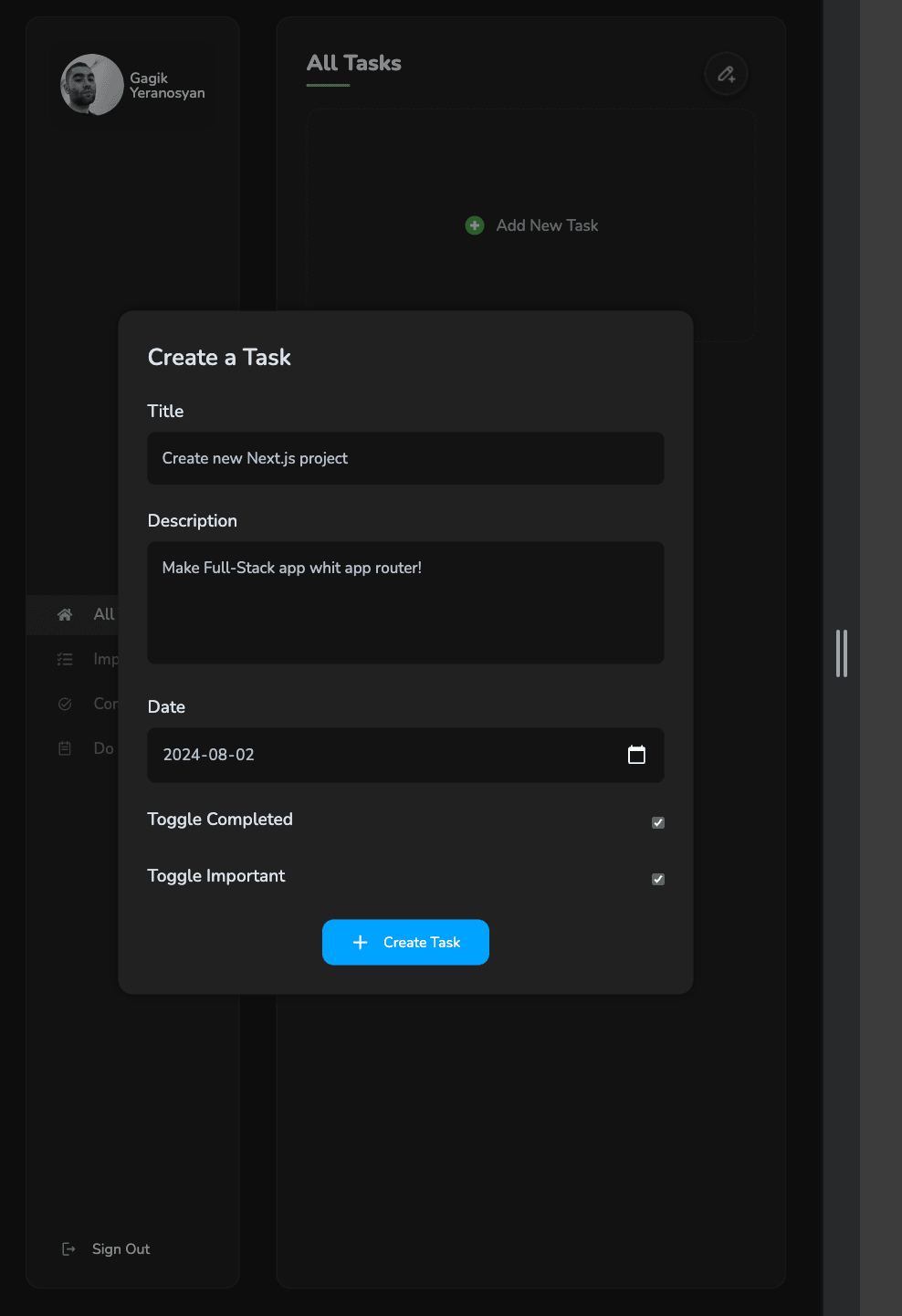The image size is (902, 1316).
Task: Click the sign out arrow icon
Action: coord(69,1248)
